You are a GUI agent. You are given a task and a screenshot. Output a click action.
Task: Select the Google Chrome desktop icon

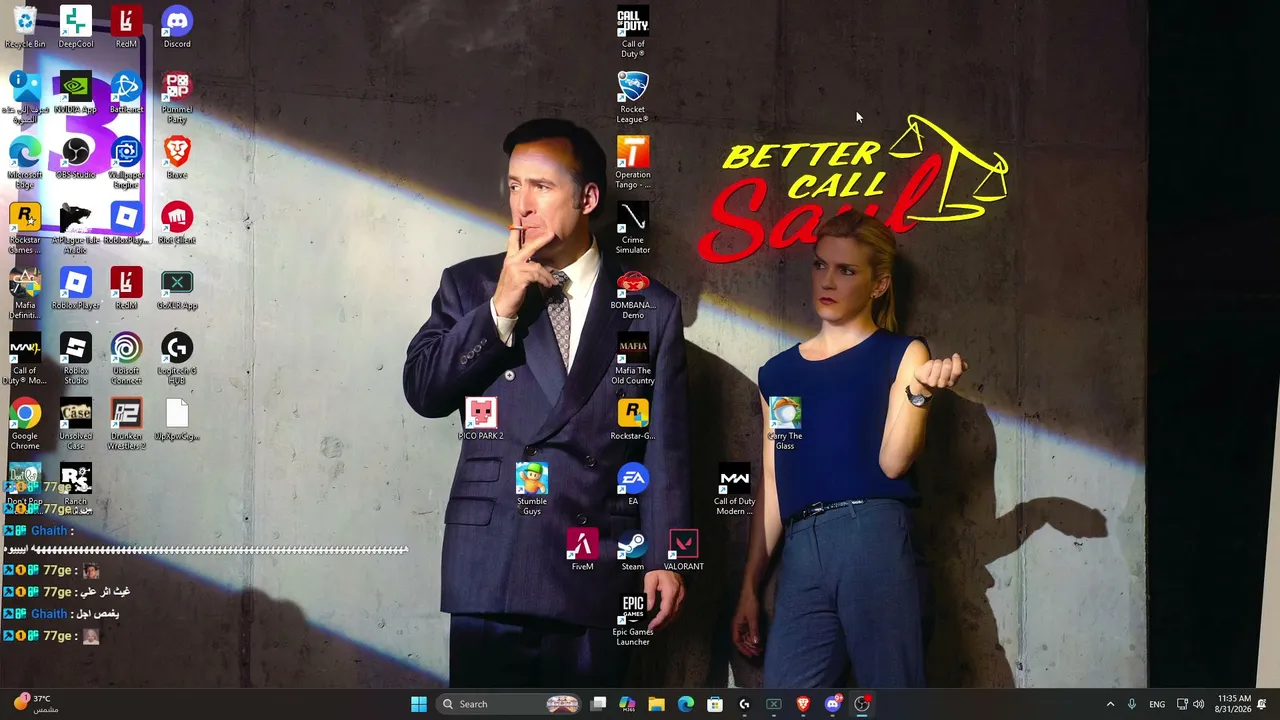(25, 425)
